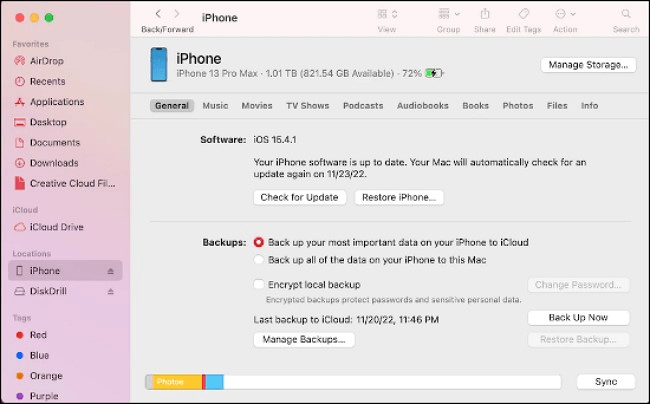Viewport: 650px width, 404px height.
Task: Switch to the Music tab
Action: click(215, 106)
